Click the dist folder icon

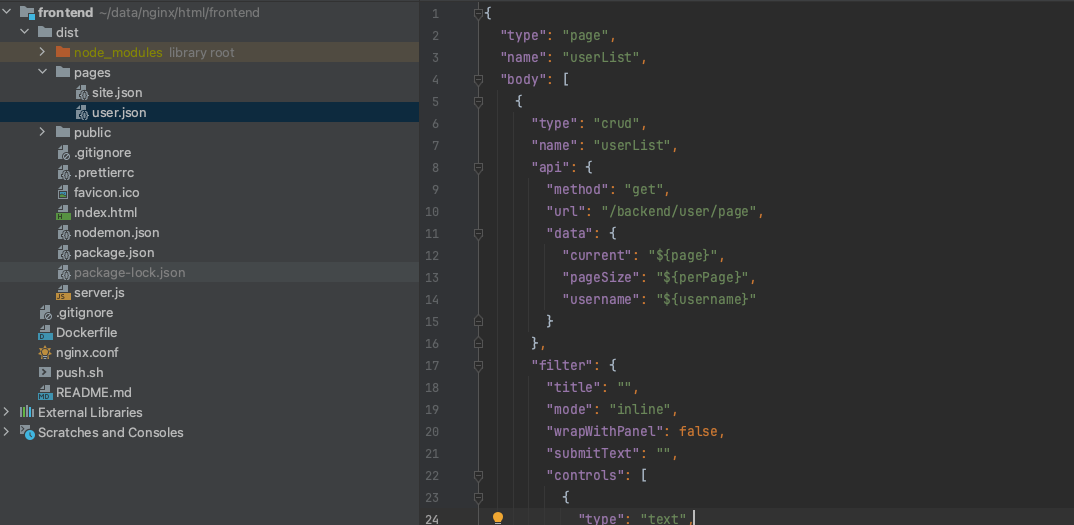point(45,32)
